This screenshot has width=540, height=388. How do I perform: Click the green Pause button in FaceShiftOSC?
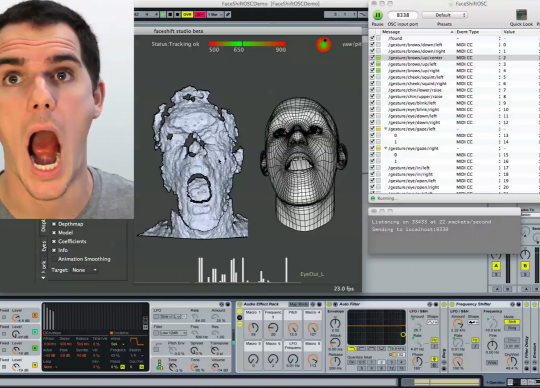tap(377, 15)
